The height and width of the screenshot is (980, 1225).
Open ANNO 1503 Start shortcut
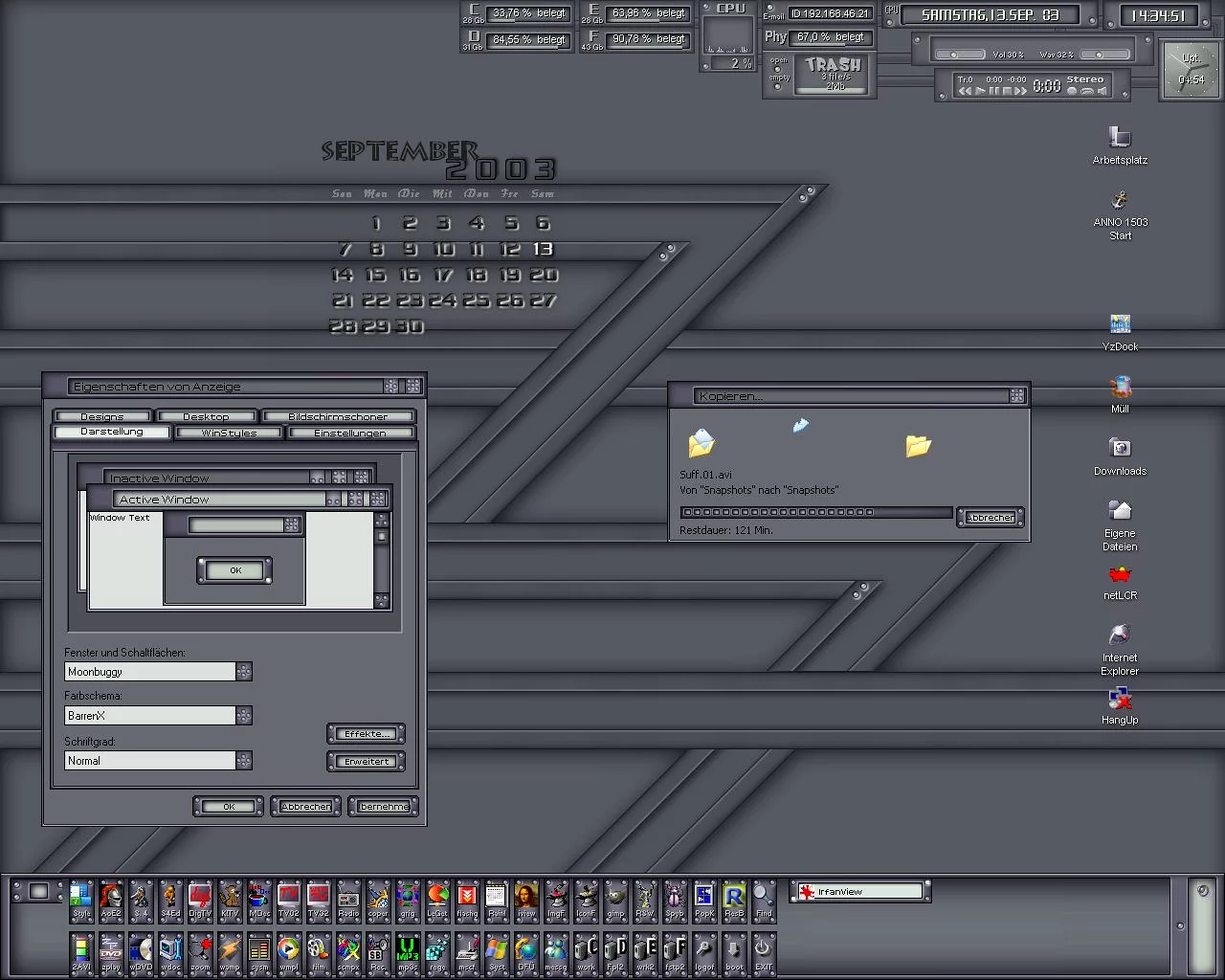(x=1120, y=202)
